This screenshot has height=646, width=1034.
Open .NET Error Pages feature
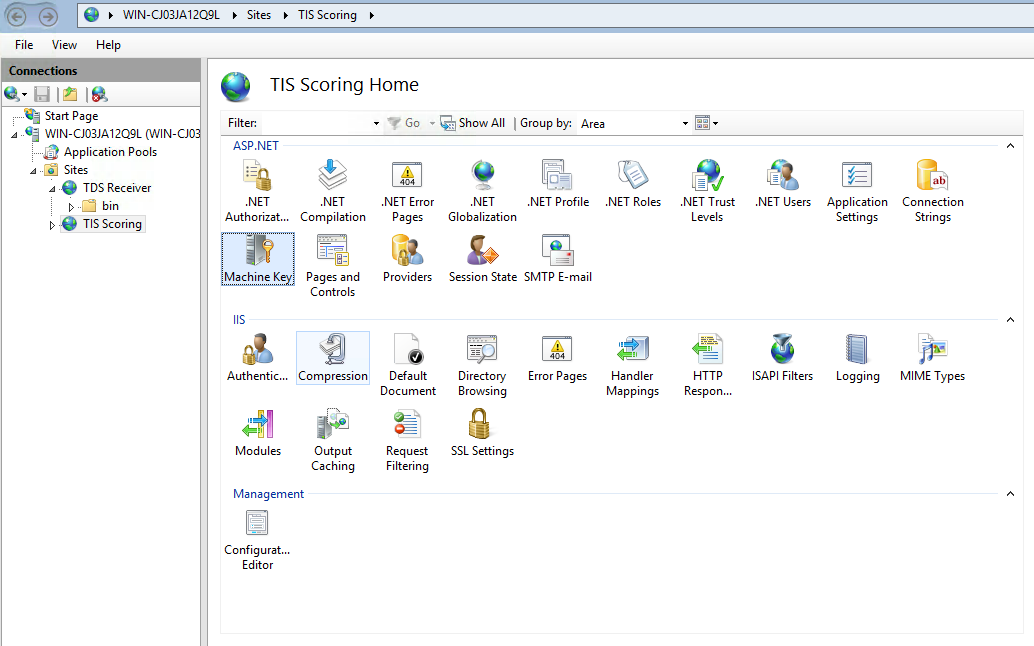408,191
